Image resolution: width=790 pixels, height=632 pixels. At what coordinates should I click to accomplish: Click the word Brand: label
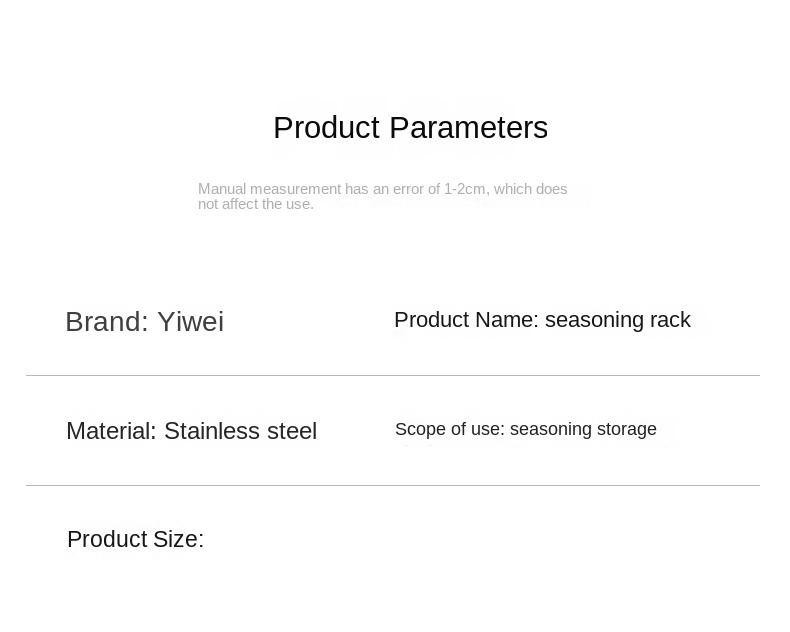pos(107,322)
